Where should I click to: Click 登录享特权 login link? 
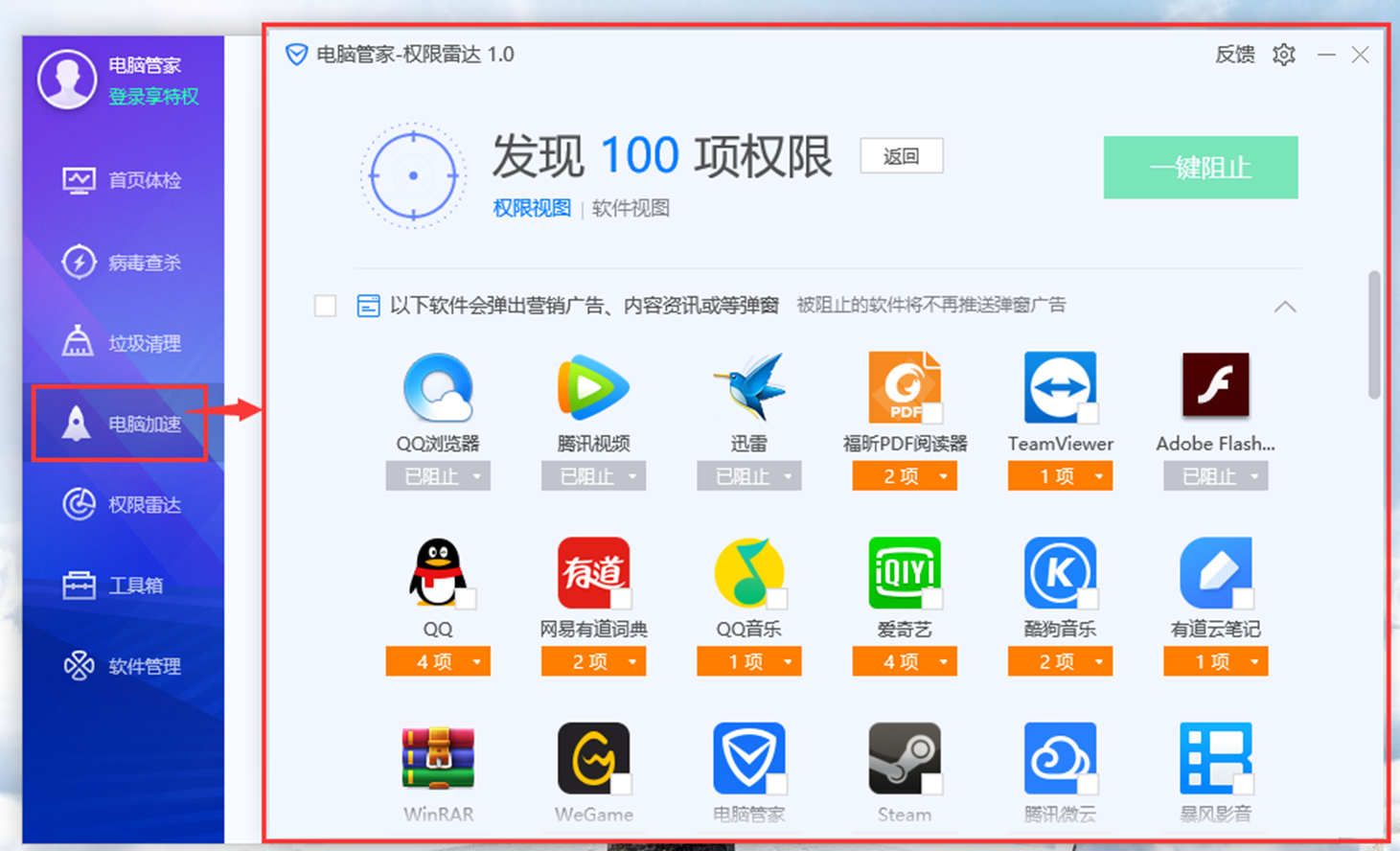pyautogui.click(x=153, y=97)
